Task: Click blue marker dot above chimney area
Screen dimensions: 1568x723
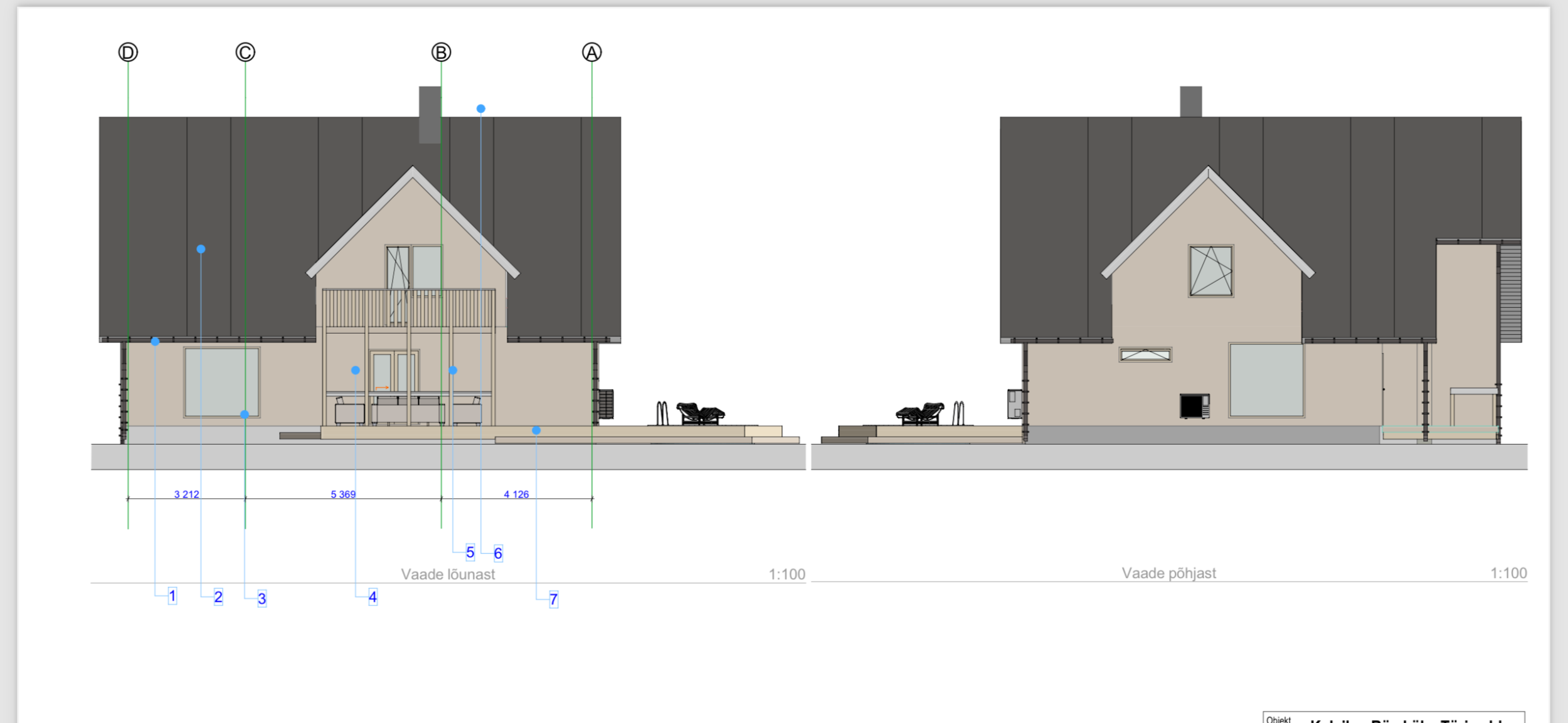Action: point(480,108)
